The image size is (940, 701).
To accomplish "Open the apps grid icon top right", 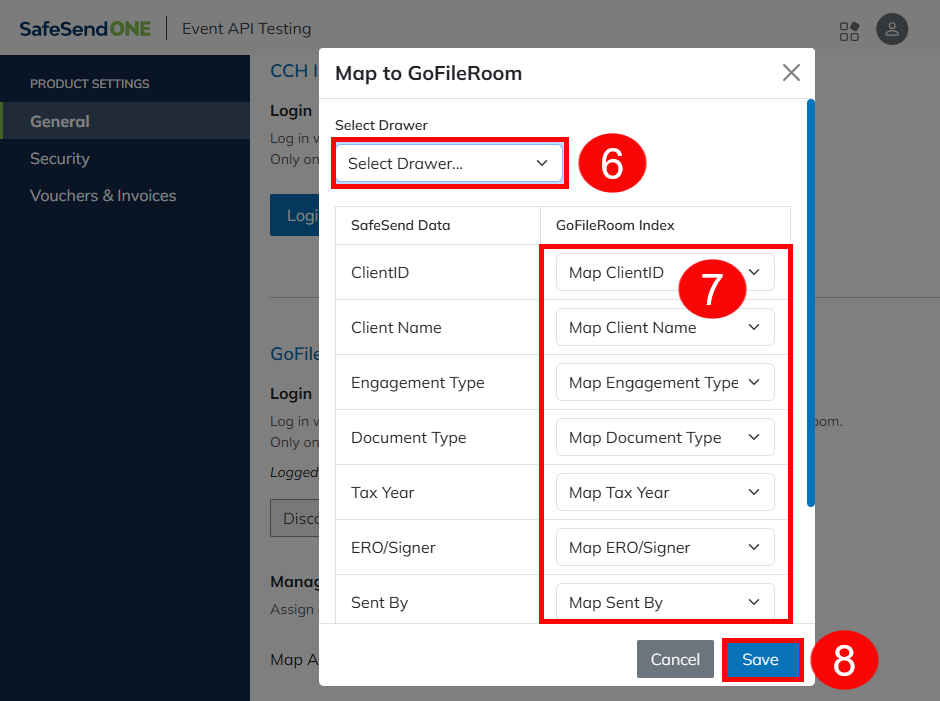I will click(x=849, y=31).
